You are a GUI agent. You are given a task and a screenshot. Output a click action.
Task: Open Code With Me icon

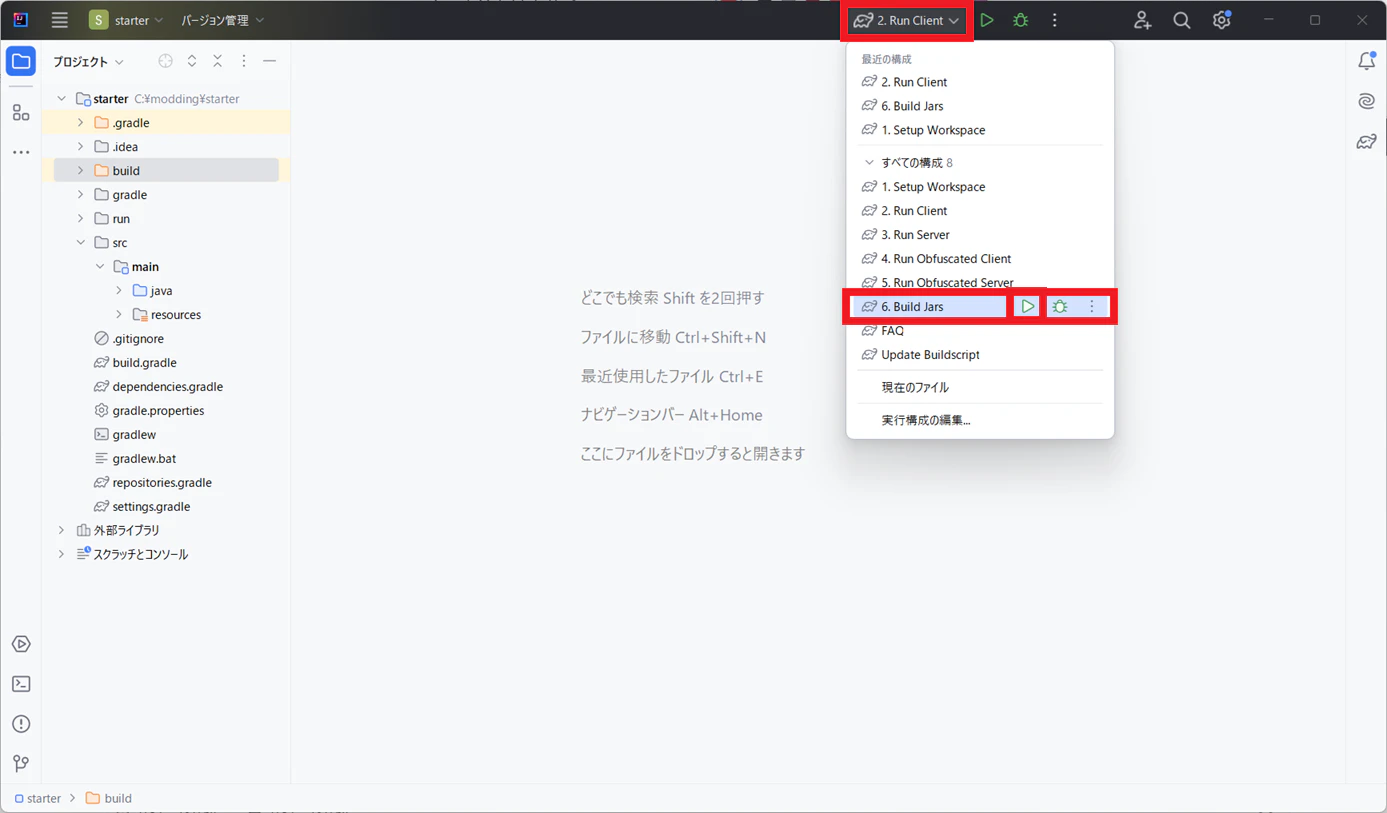(x=1142, y=20)
